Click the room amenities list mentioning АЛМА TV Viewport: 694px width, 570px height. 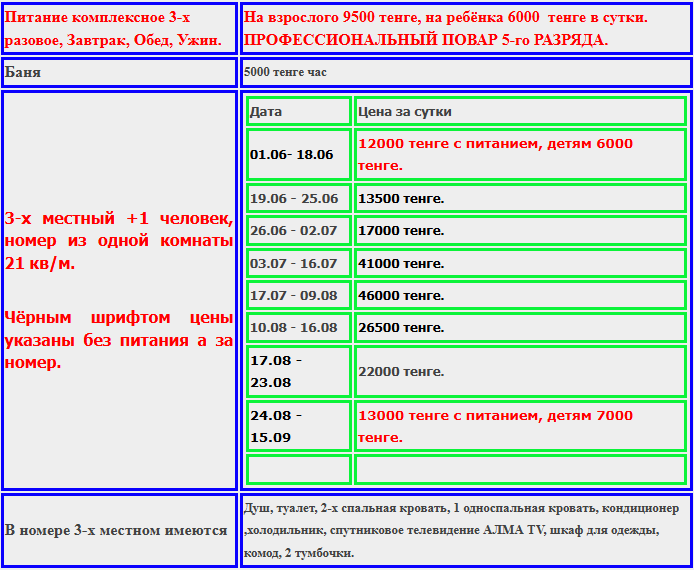point(464,530)
